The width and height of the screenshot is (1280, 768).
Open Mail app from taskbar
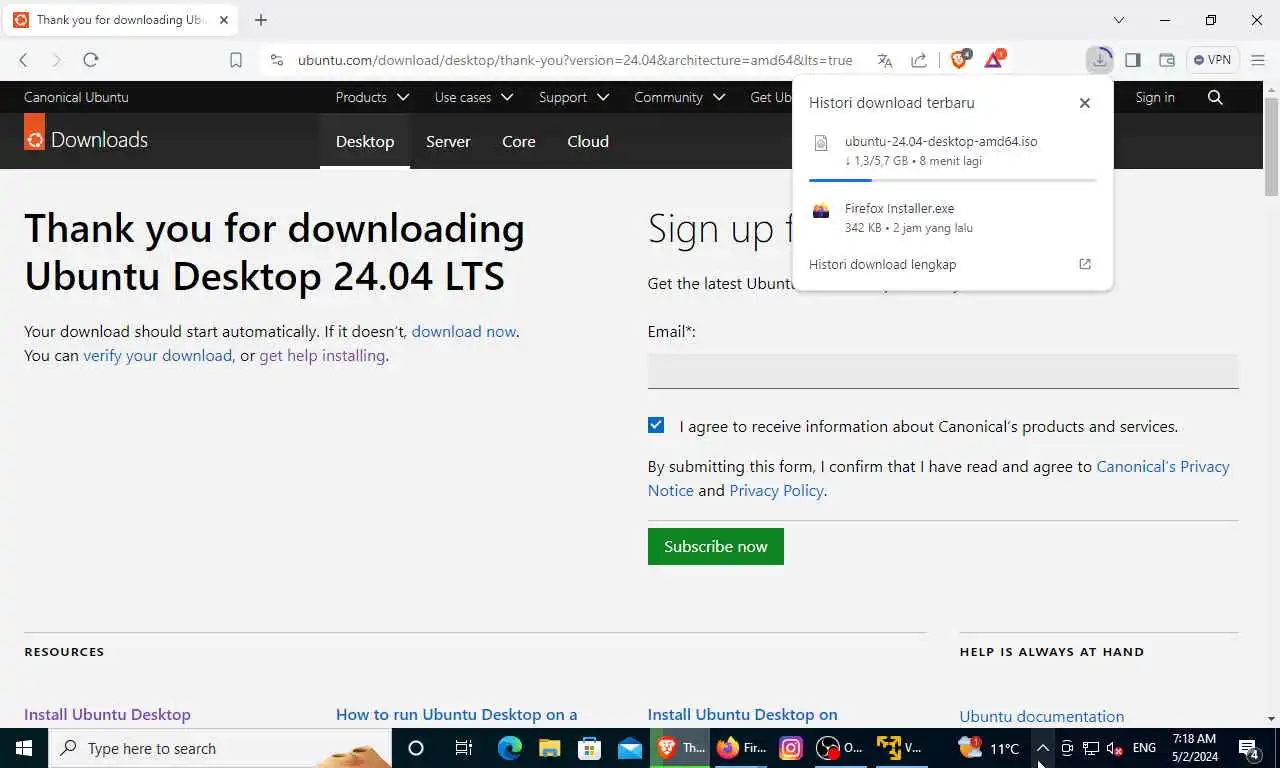coord(630,748)
